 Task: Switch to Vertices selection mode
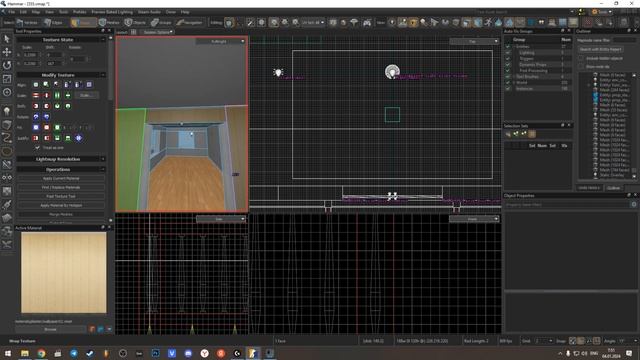[27, 22]
